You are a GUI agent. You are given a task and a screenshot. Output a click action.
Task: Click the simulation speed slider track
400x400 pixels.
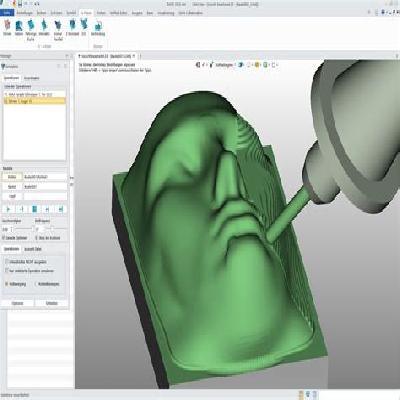(x=23, y=229)
